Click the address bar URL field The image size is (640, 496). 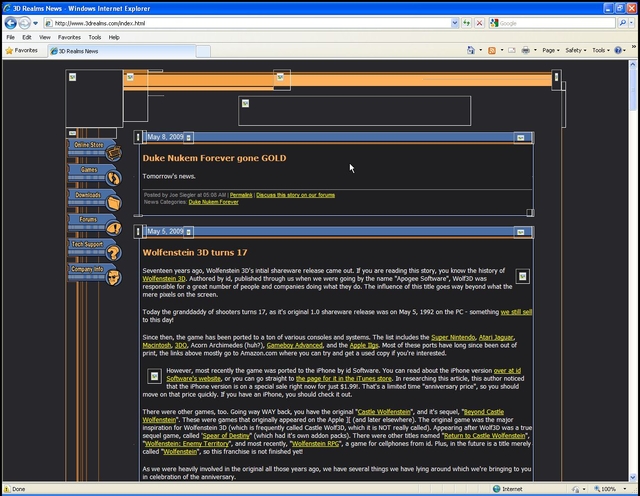(247, 23)
